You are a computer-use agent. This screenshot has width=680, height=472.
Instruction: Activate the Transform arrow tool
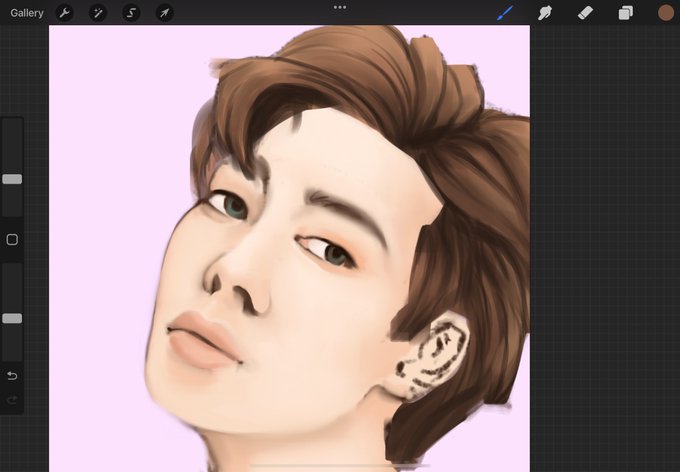[x=165, y=13]
